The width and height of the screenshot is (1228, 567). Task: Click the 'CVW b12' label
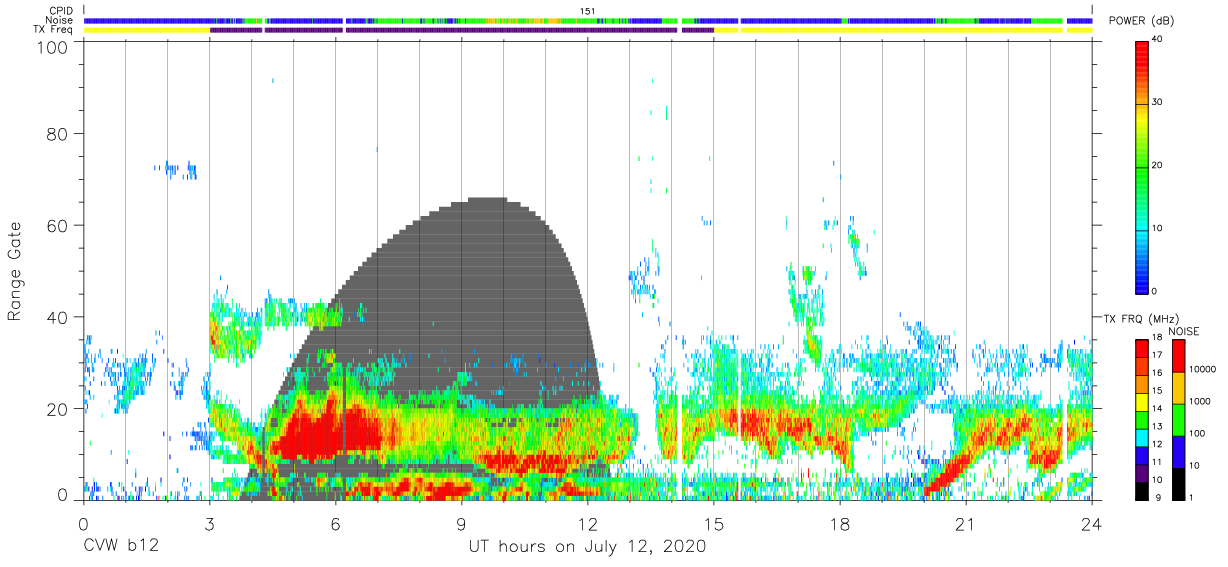tap(120, 547)
